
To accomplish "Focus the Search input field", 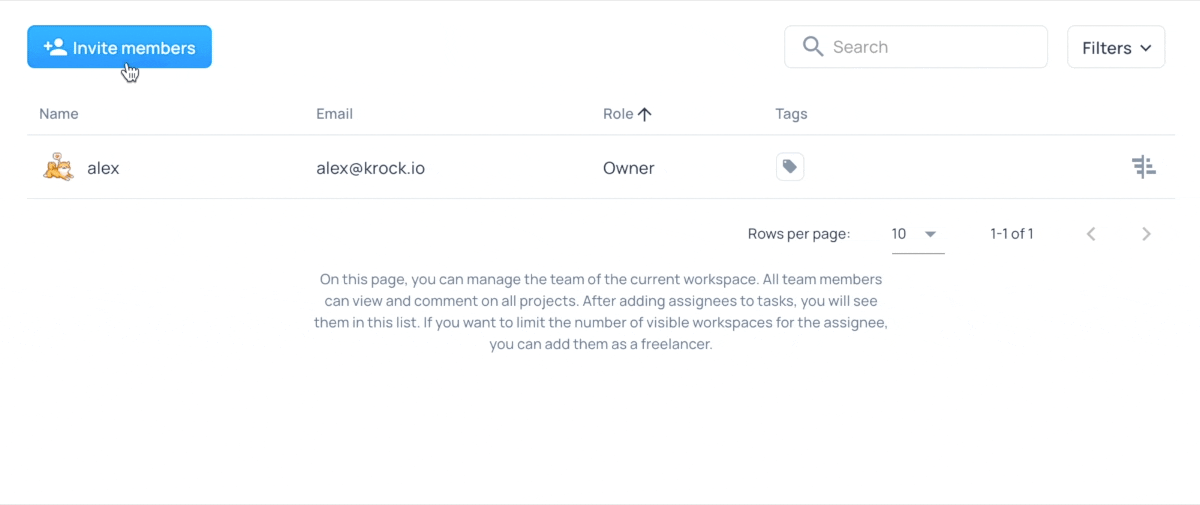I will (916, 47).
